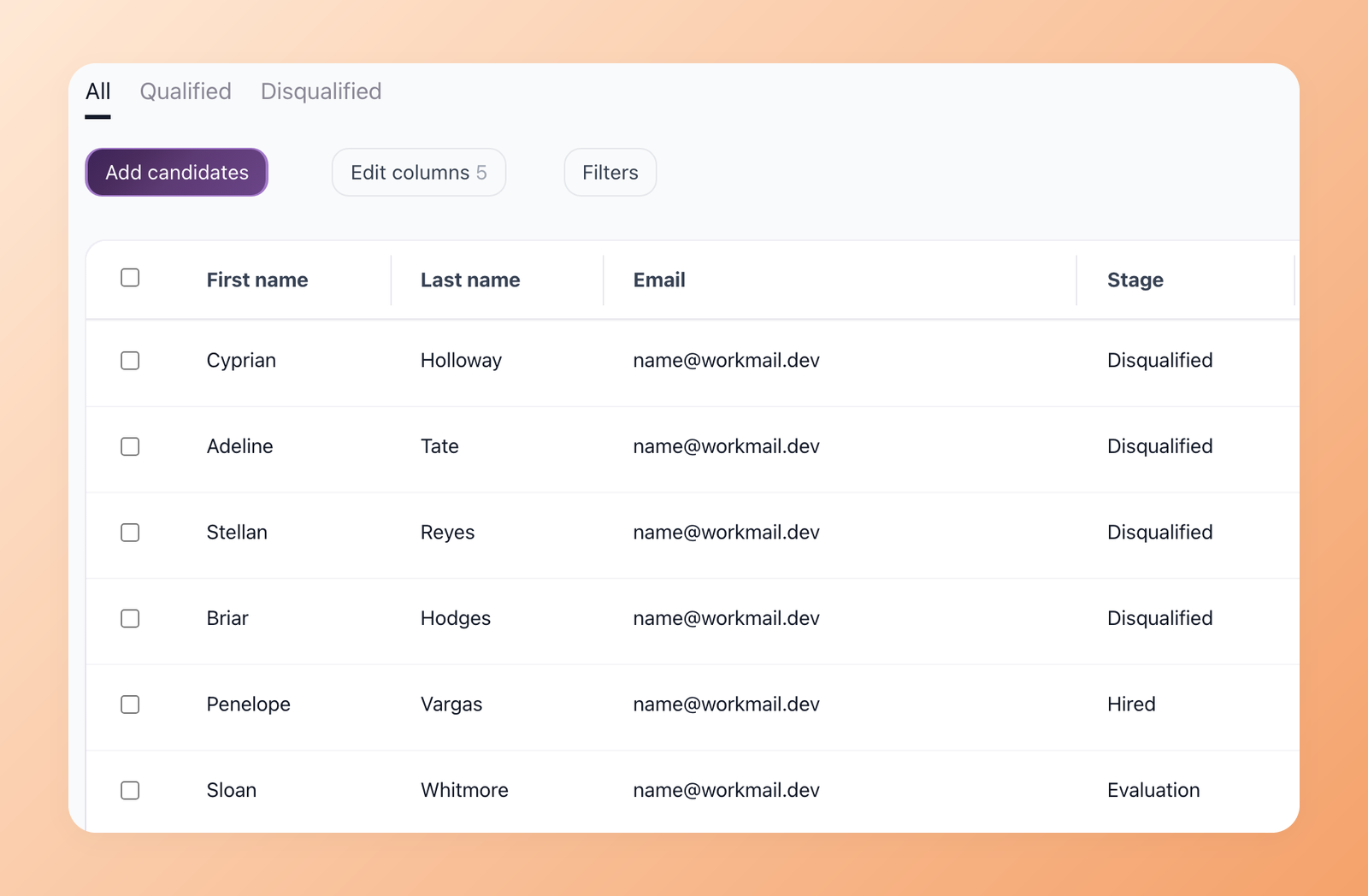Open the Disqualified tab
Image resolution: width=1368 pixels, height=896 pixels.
pos(321,91)
